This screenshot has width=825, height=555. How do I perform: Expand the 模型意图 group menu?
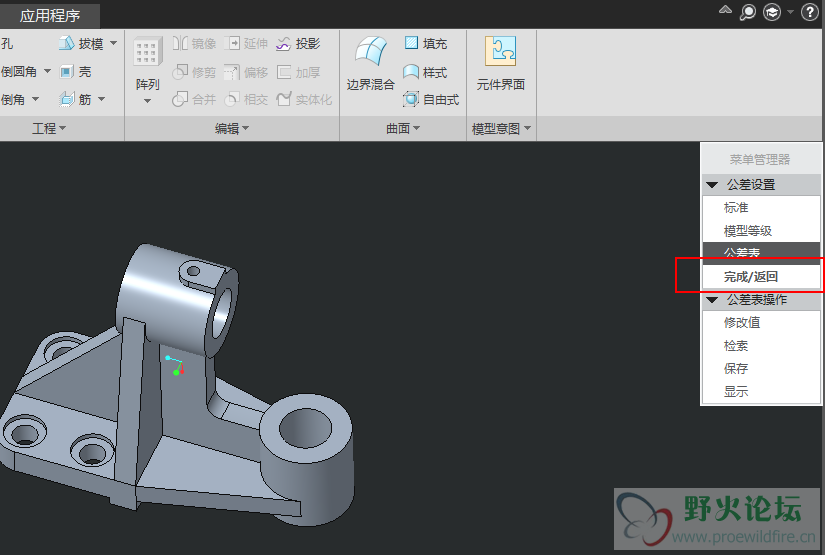pos(501,128)
